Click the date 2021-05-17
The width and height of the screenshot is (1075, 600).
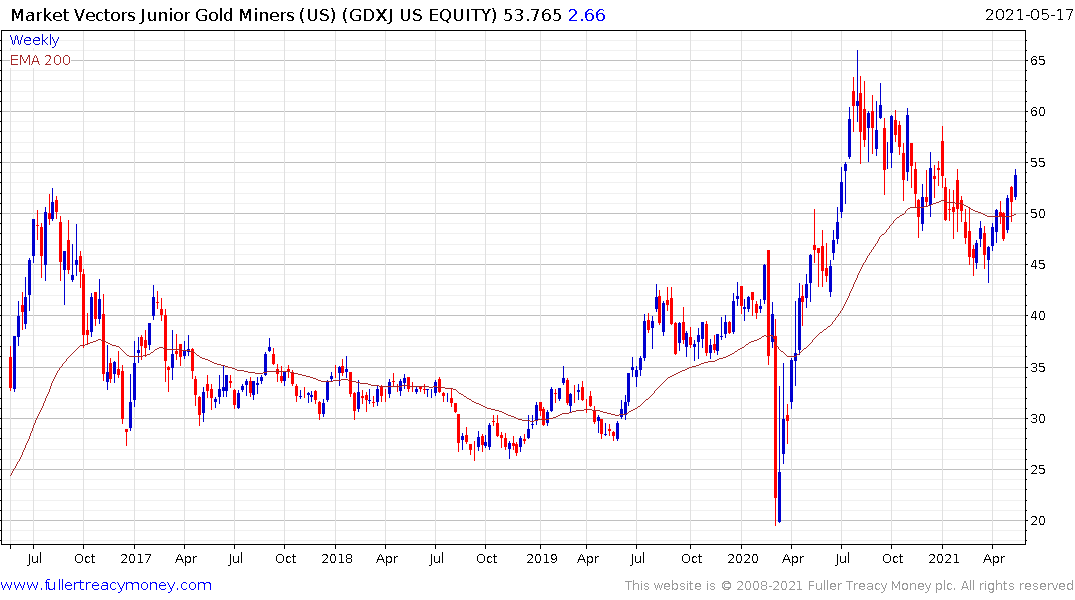tap(1028, 14)
